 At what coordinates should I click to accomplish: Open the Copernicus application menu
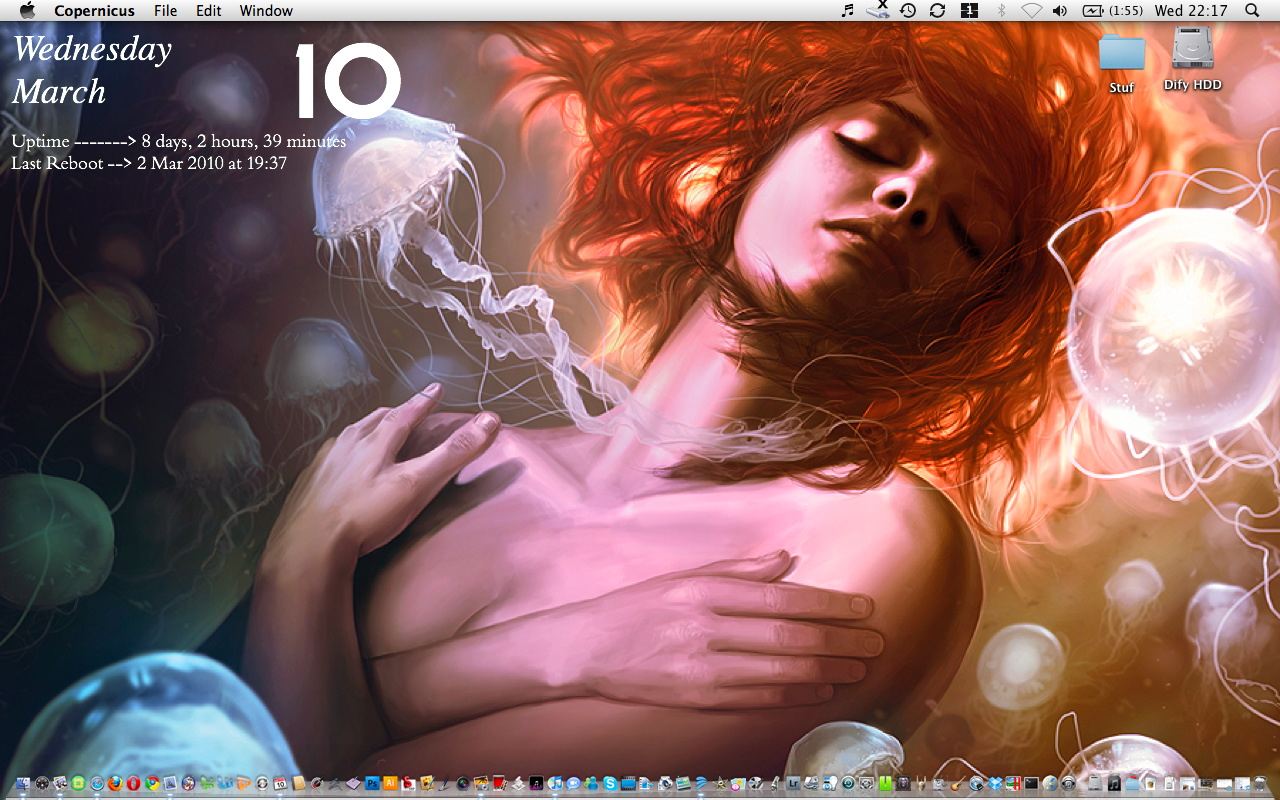point(95,10)
